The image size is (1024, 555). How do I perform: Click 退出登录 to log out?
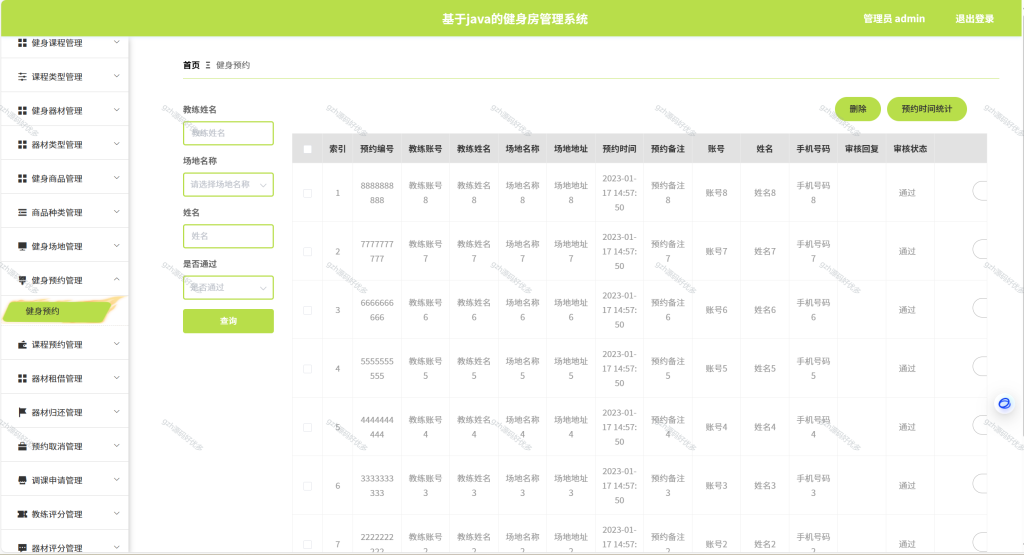click(974, 19)
